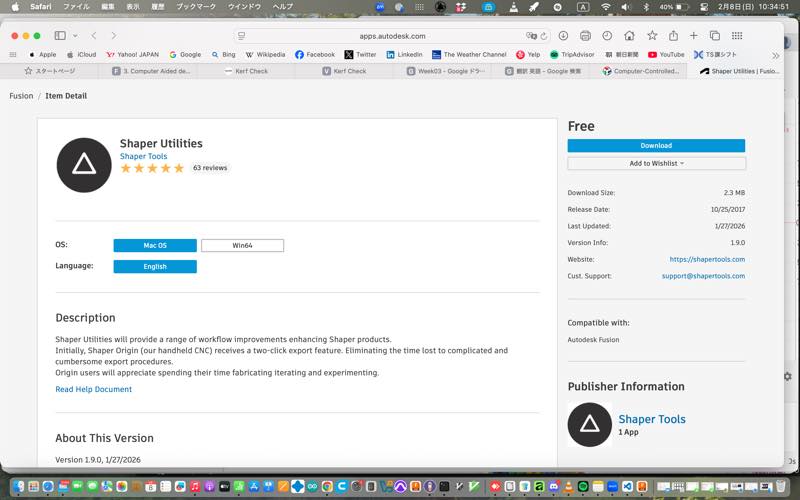Screen dimensions: 800x500
Task: Open the Trash in the Dock
Action: (x=781, y=486)
